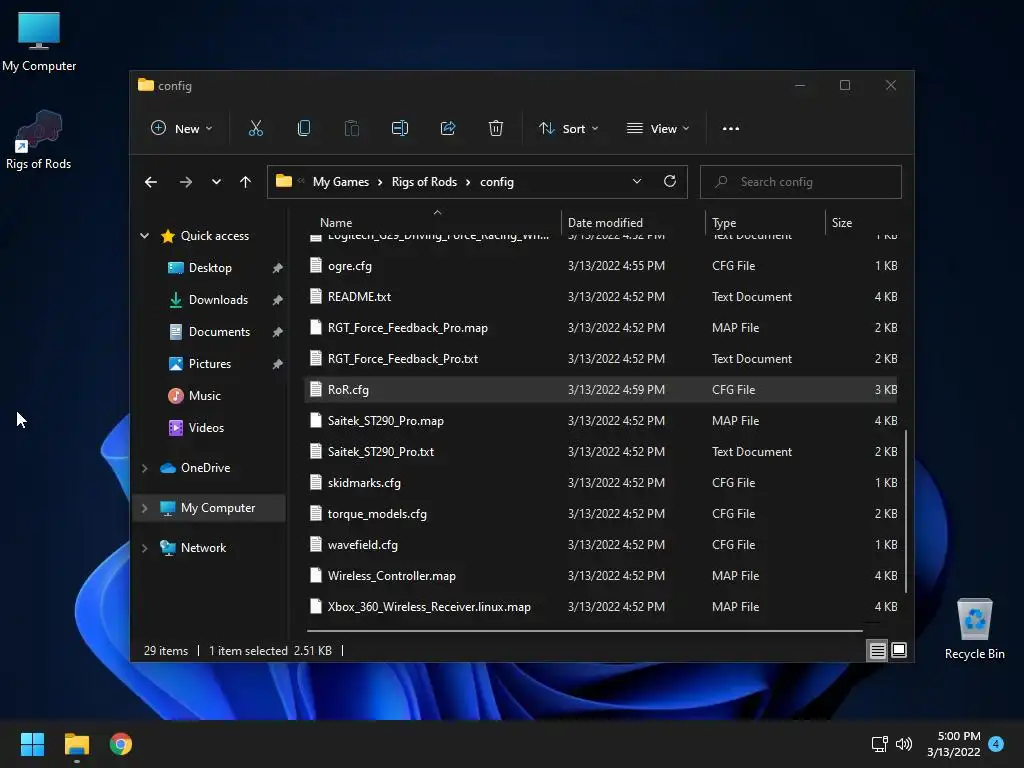
Task: Switch to large thumbnails view icon
Action: click(x=899, y=650)
